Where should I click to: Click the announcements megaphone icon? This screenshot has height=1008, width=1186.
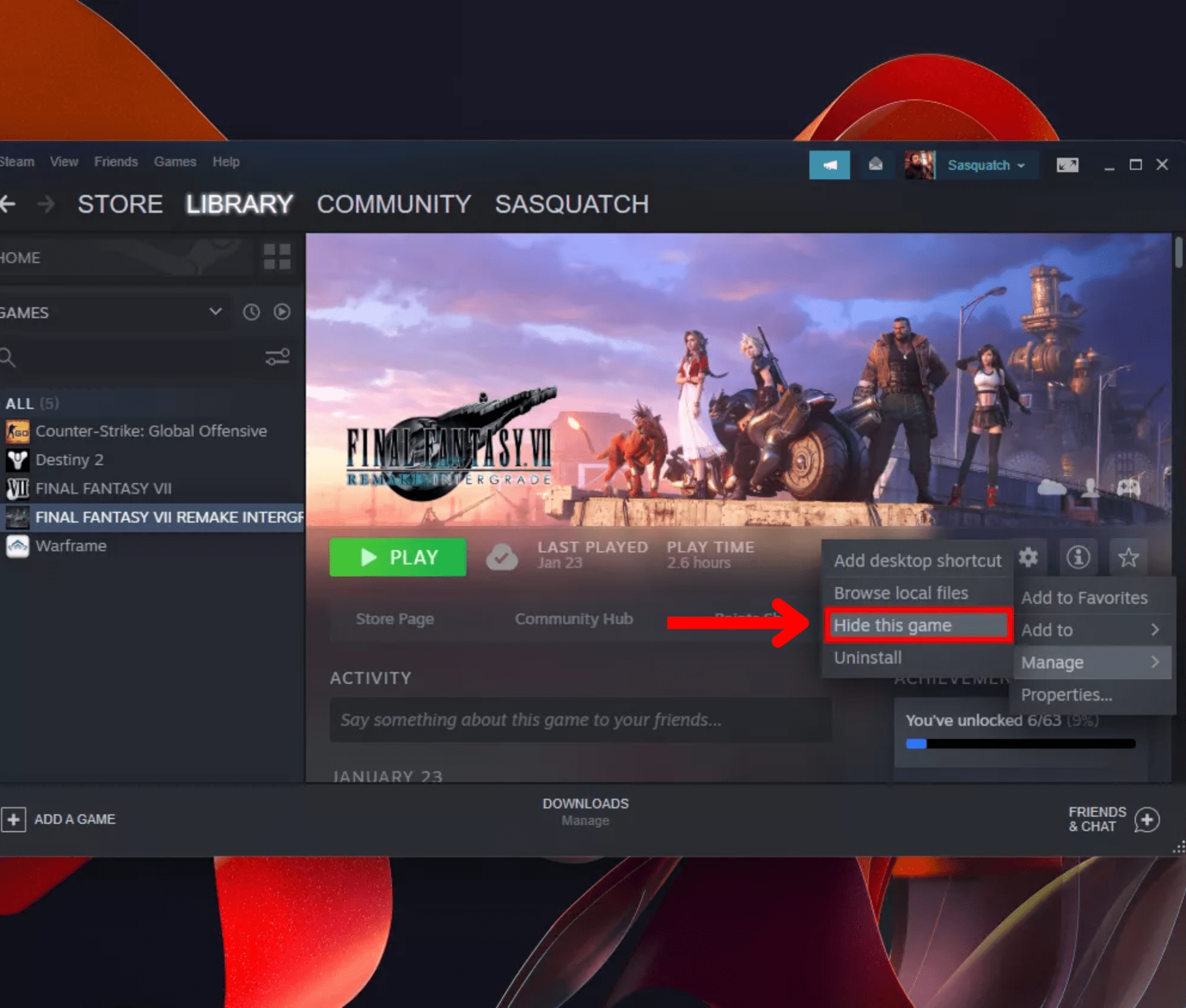click(829, 165)
